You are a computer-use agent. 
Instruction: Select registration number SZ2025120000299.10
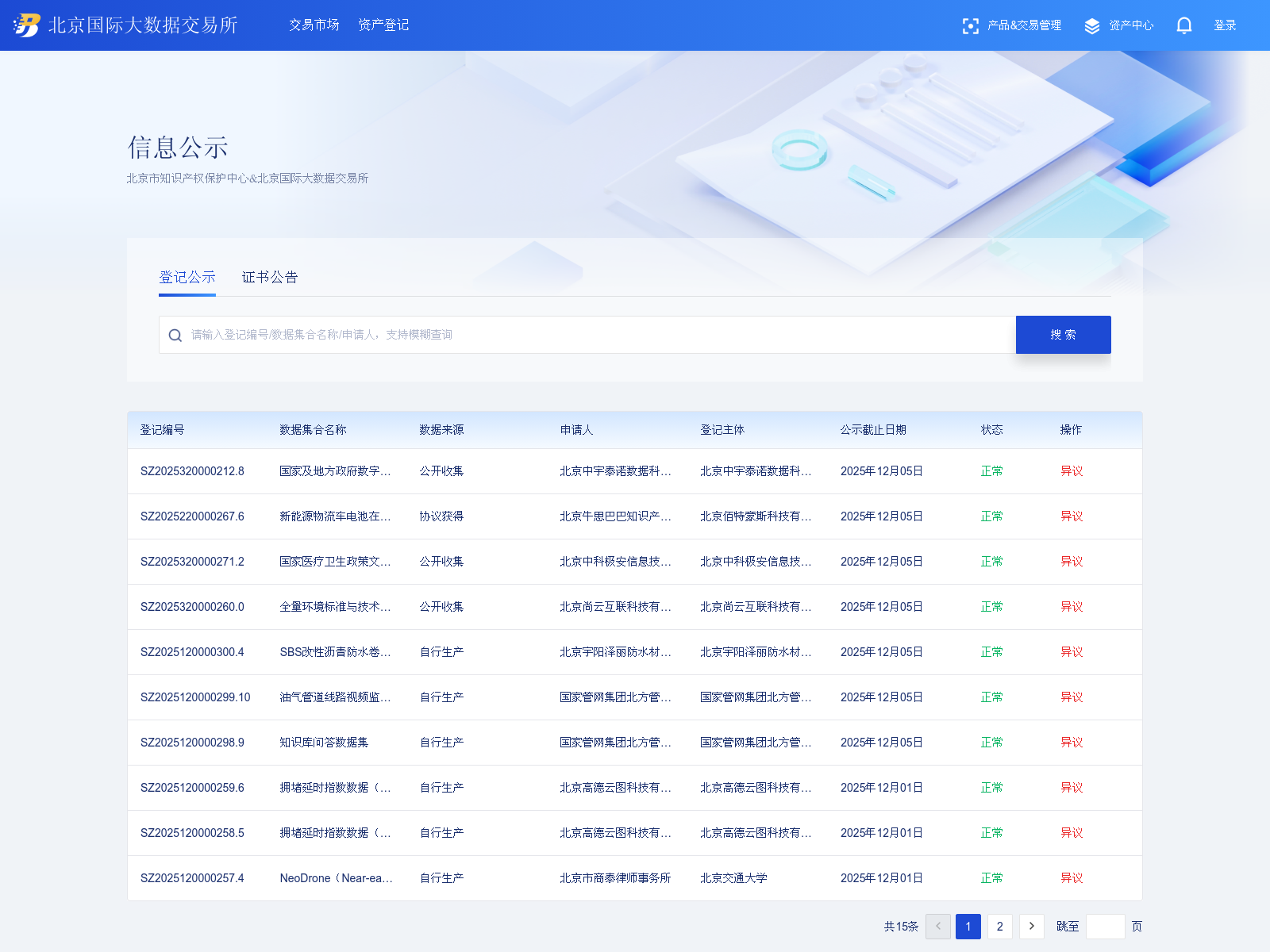point(195,697)
